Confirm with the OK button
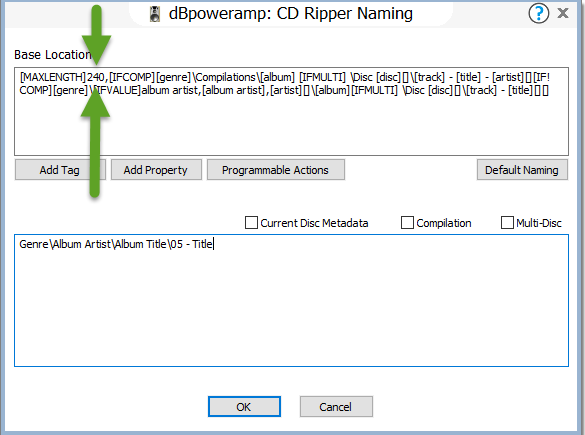 [244, 407]
